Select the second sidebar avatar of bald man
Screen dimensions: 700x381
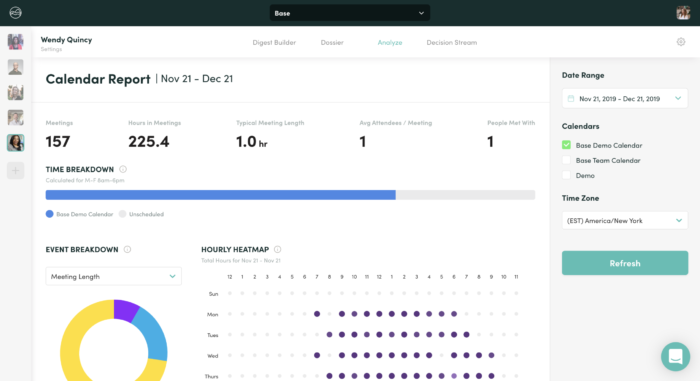point(16,67)
